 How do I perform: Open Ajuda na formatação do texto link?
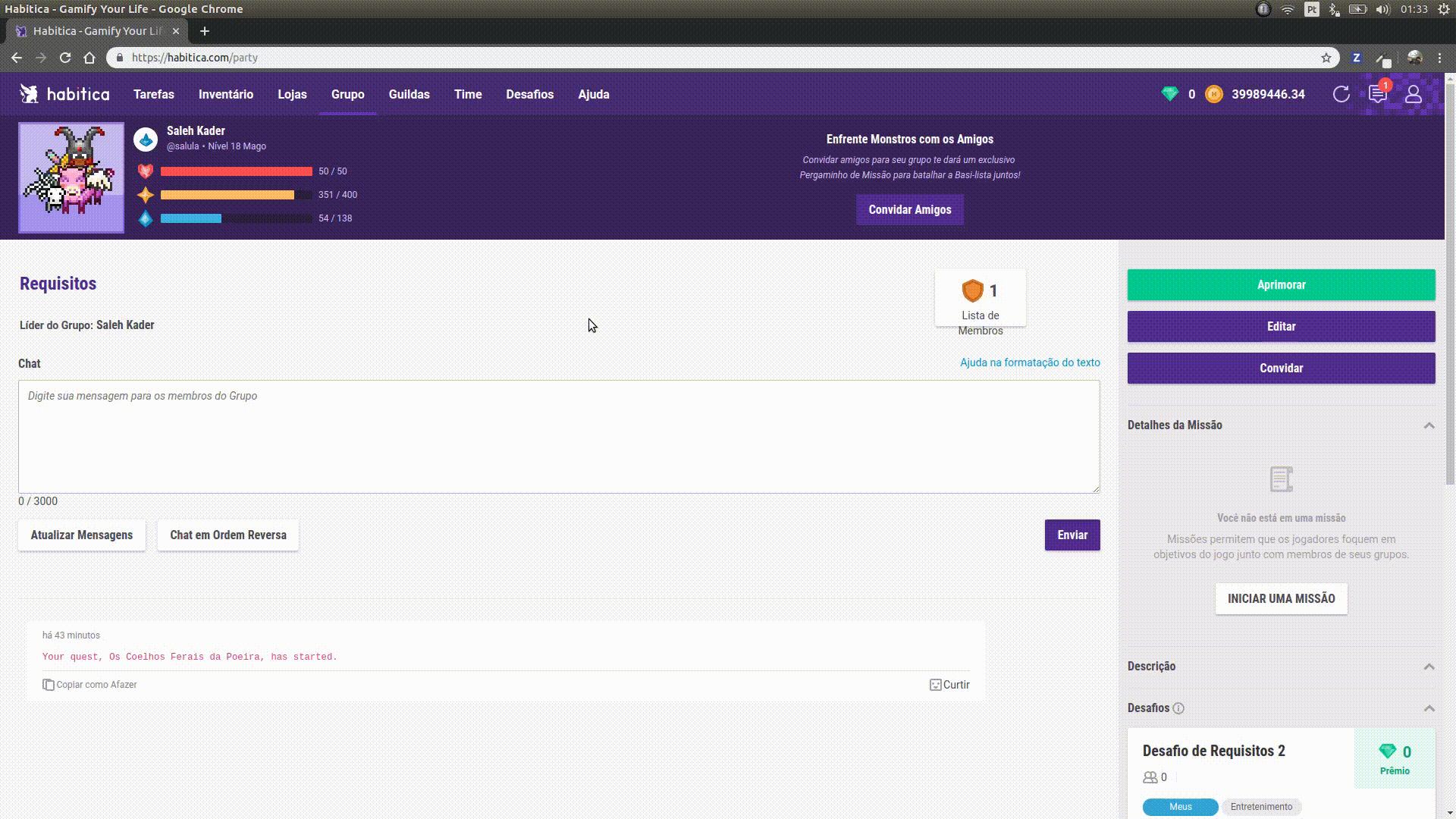(1029, 362)
